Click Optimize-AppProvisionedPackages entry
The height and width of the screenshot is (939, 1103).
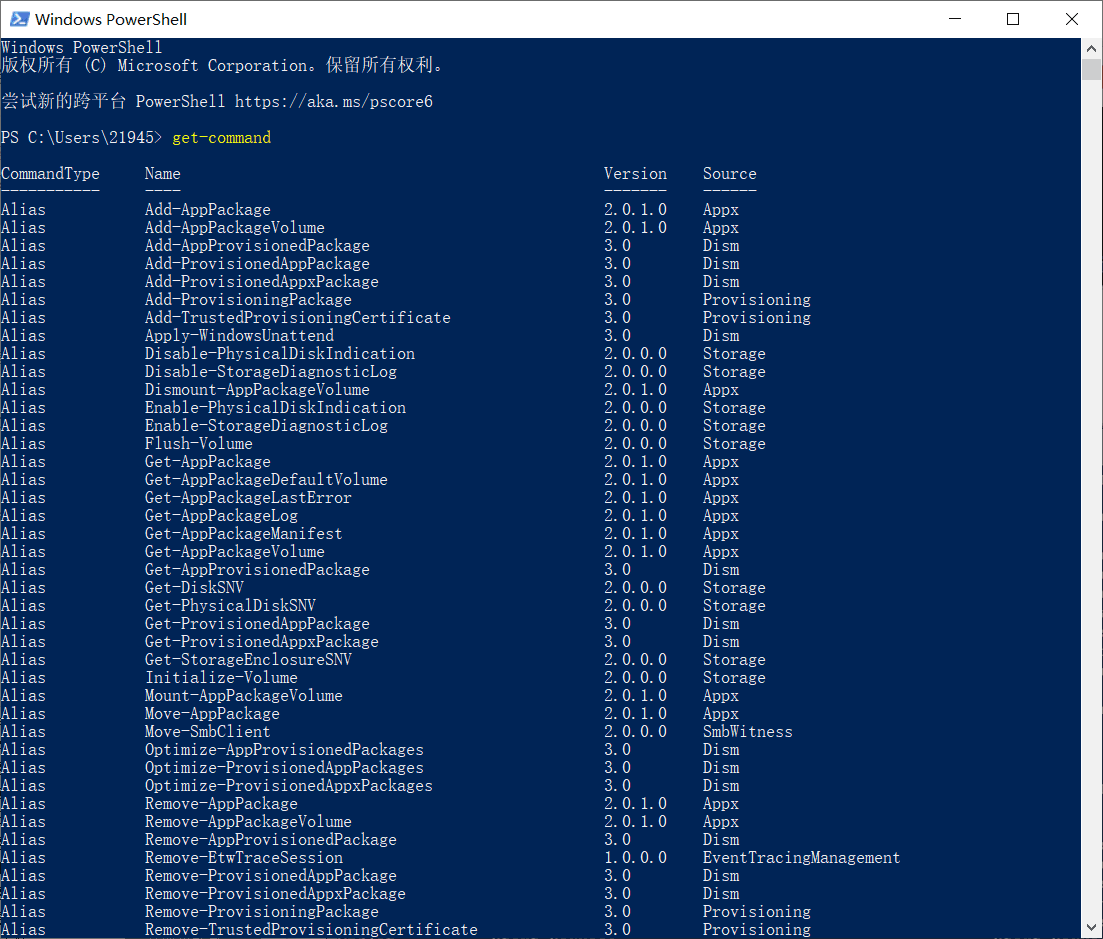(x=284, y=750)
